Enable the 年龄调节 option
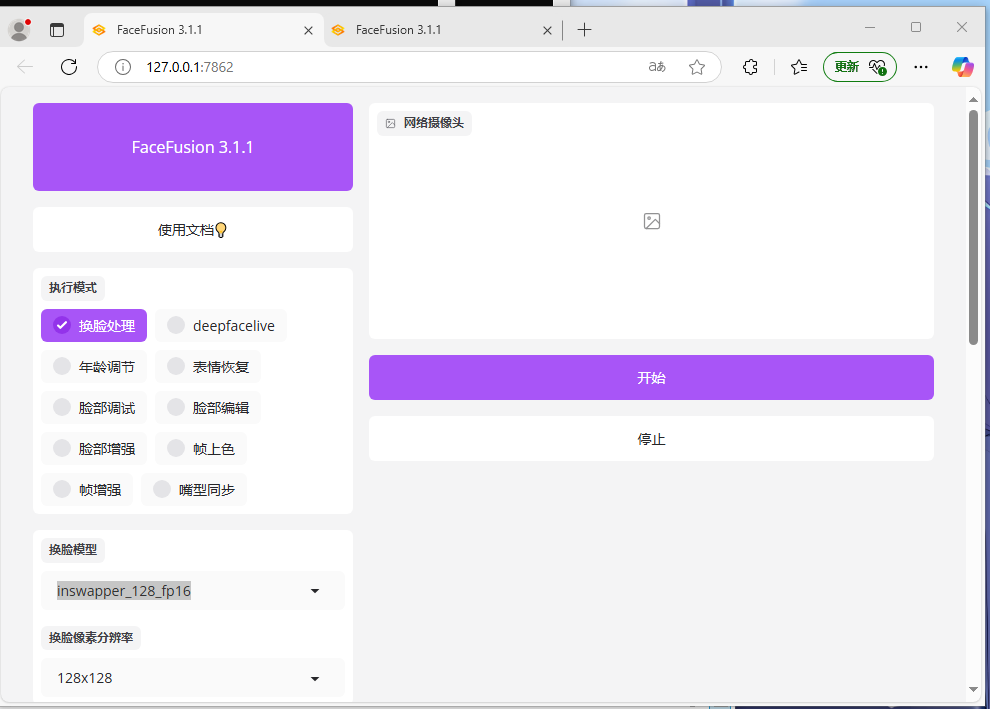This screenshot has height=709, width=990. point(94,367)
